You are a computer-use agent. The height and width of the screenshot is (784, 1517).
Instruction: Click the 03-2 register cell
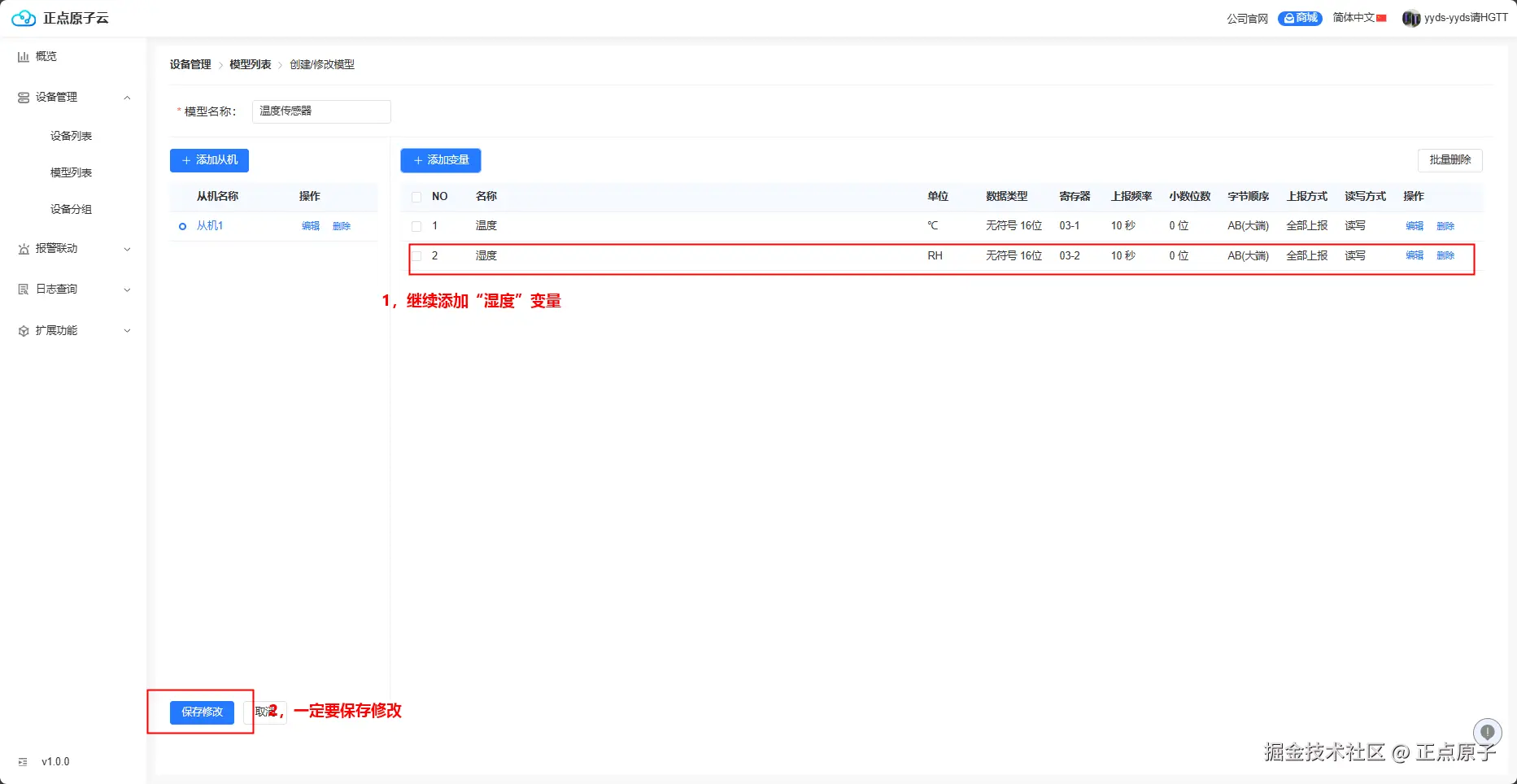pyautogui.click(x=1070, y=256)
